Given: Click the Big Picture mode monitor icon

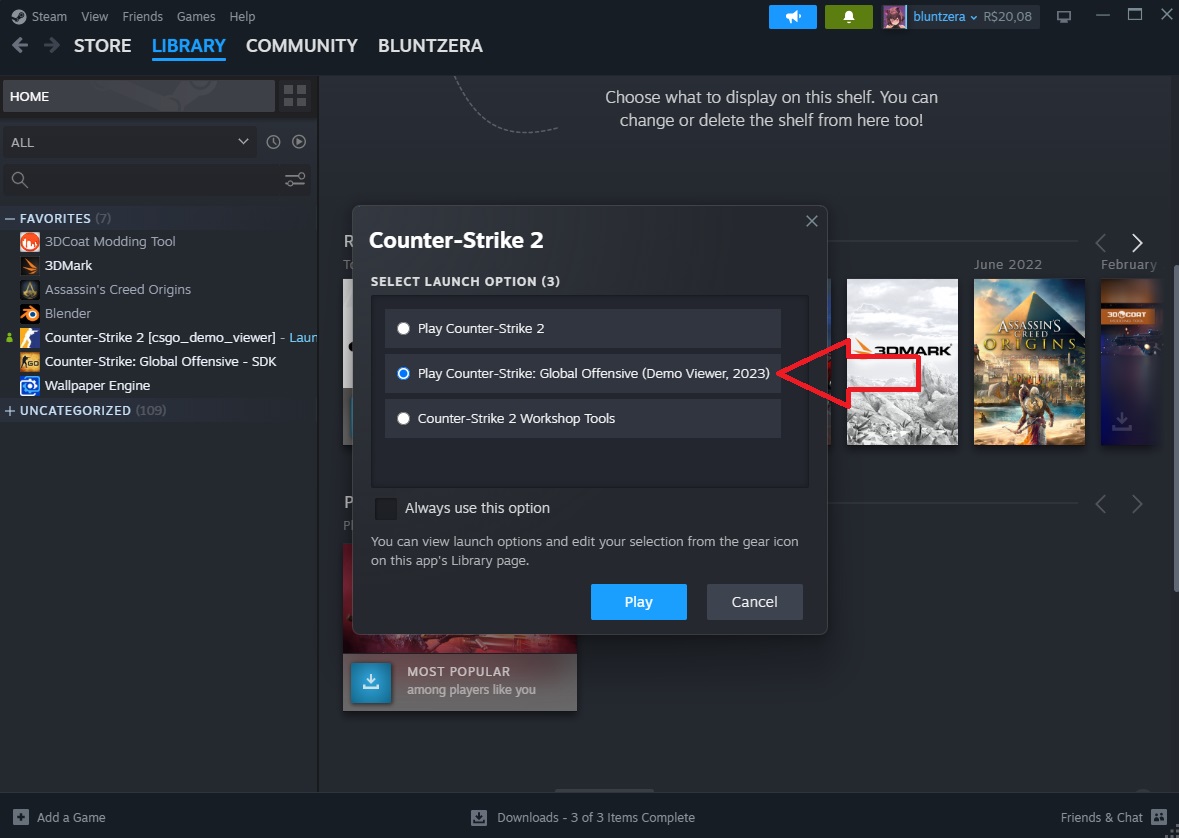Looking at the screenshot, I should [1064, 17].
